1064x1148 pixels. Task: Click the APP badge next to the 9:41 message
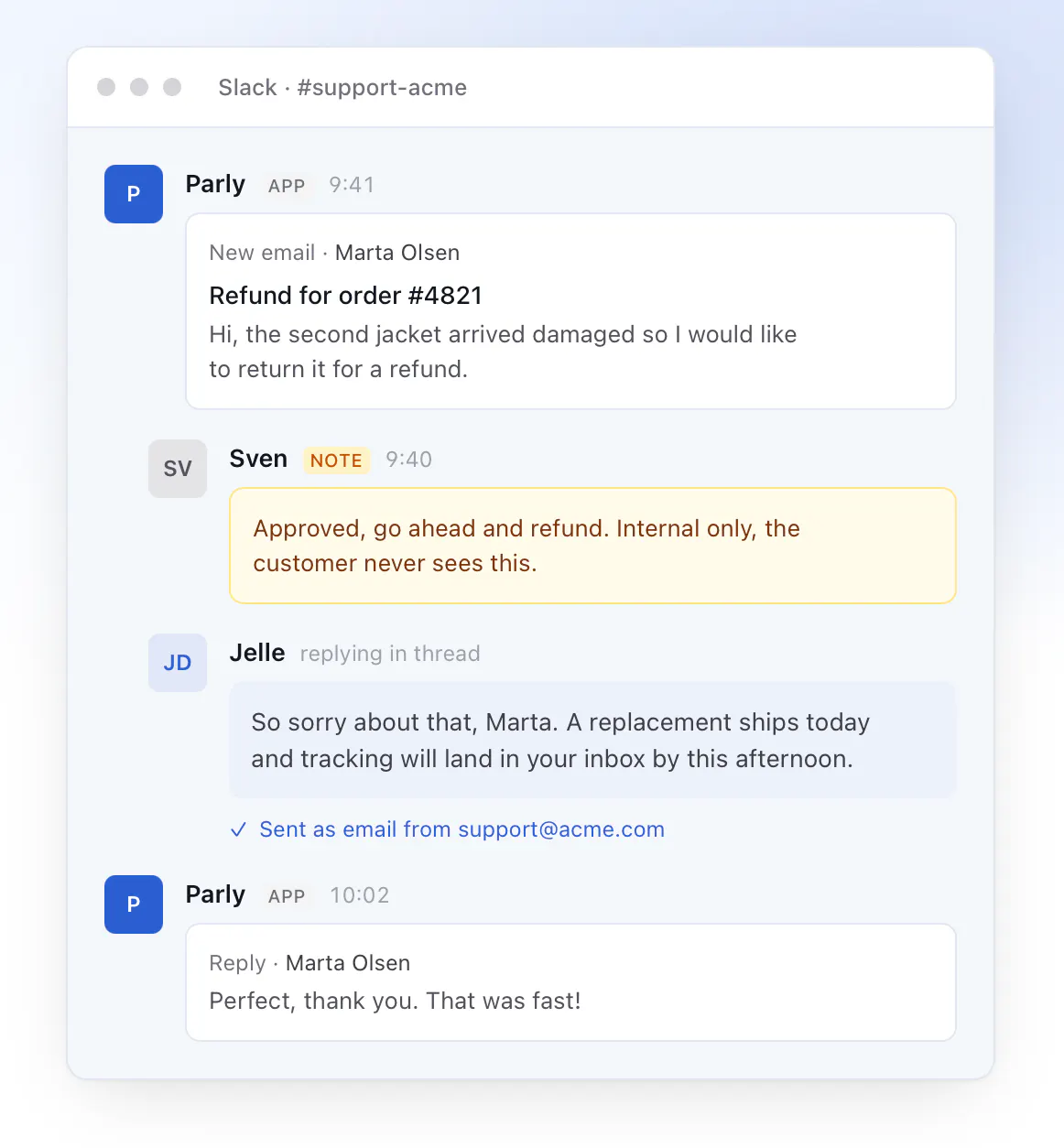pos(287,186)
